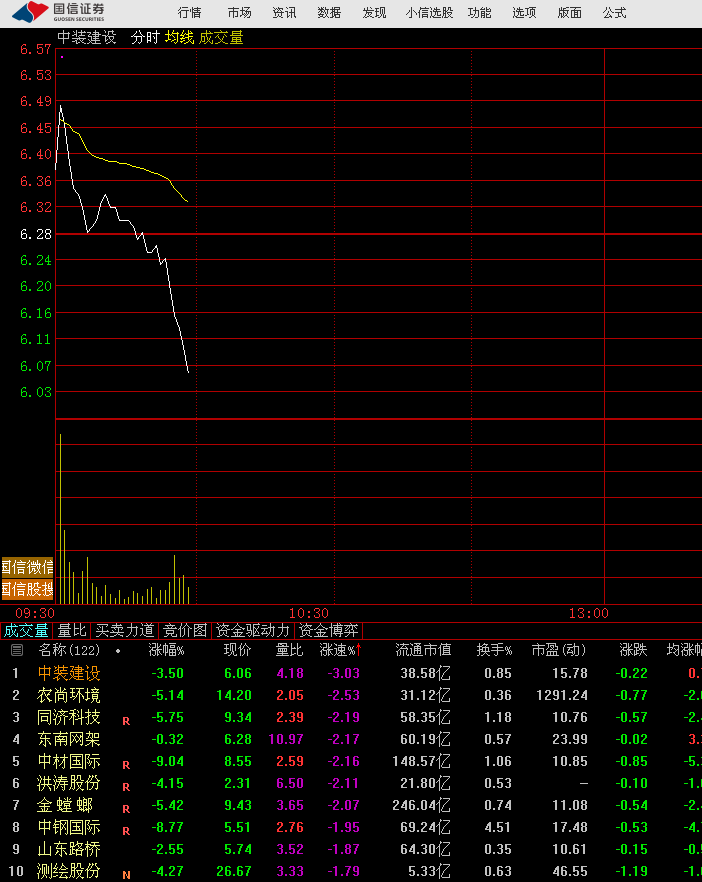Sort by the 名称(122) column header
This screenshot has width=702, height=882.
coord(69,650)
